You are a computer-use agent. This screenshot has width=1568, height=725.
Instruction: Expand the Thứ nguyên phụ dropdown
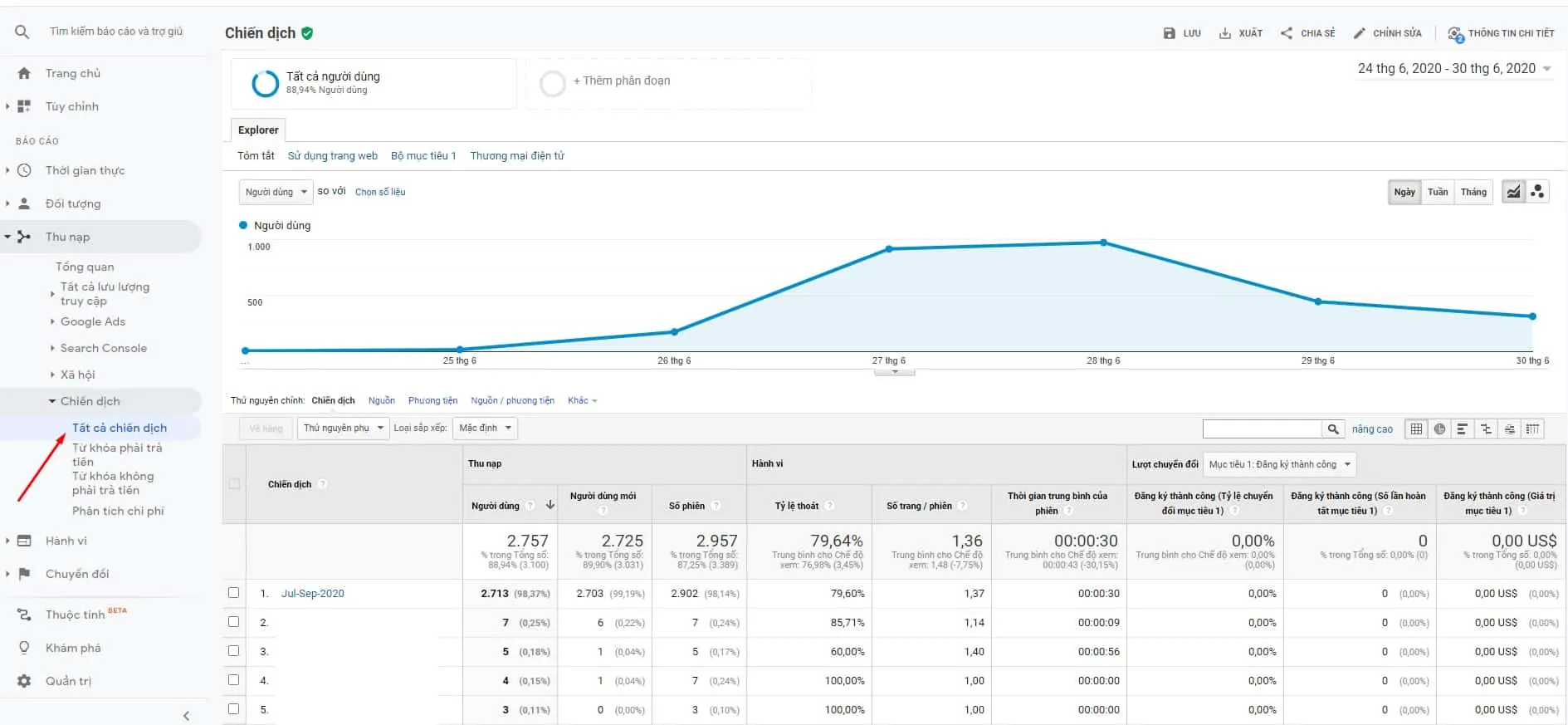343,428
